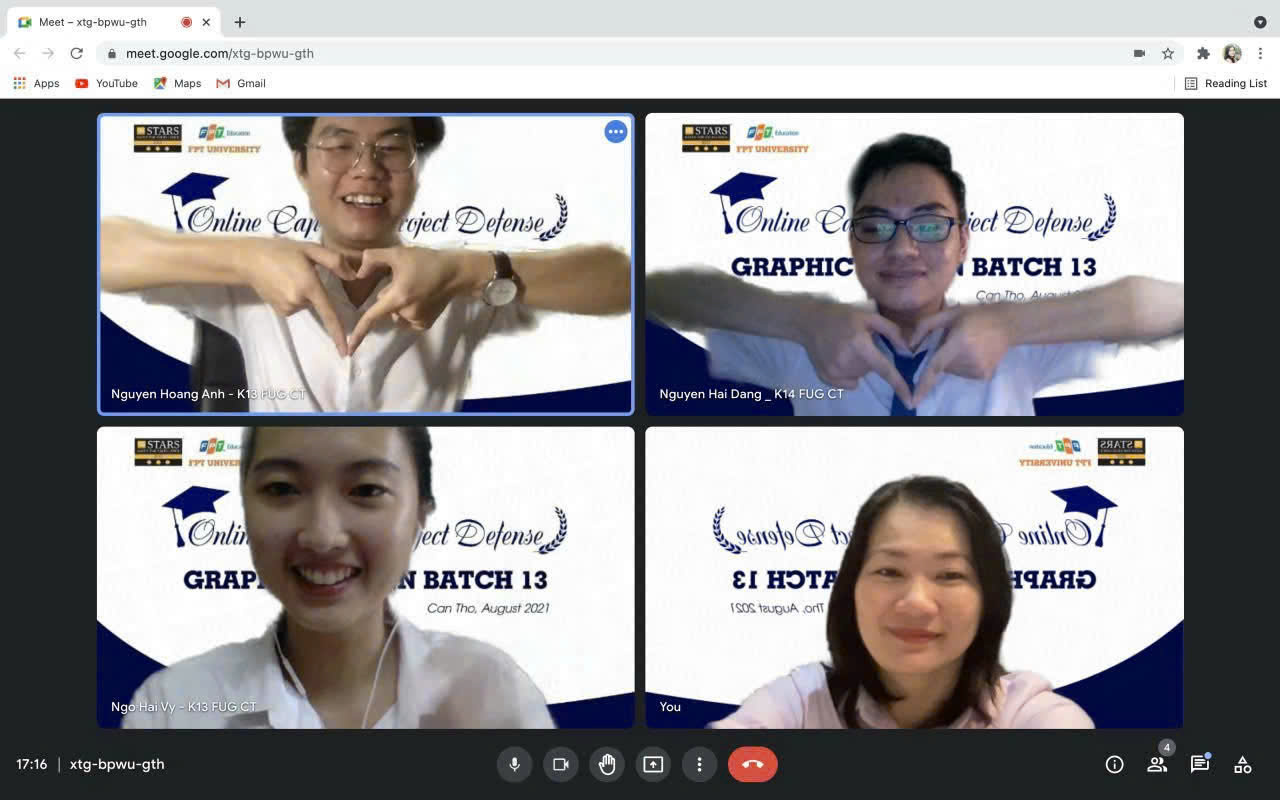Start presenting your screen
Image resolution: width=1280 pixels, height=800 pixels.
coord(653,764)
